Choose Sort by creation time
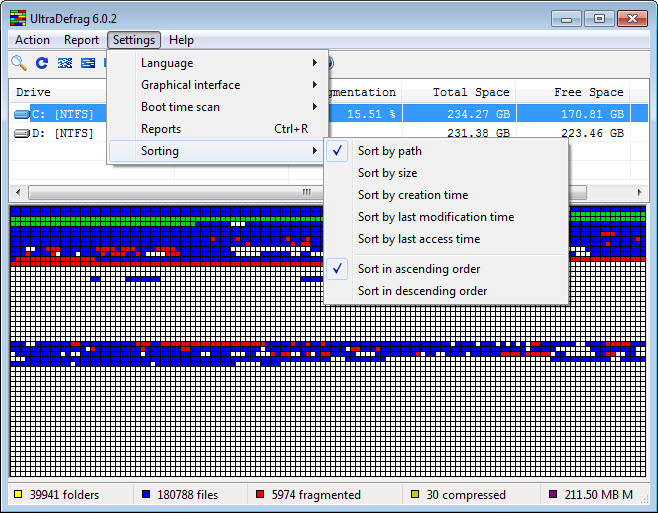 (x=446, y=195)
